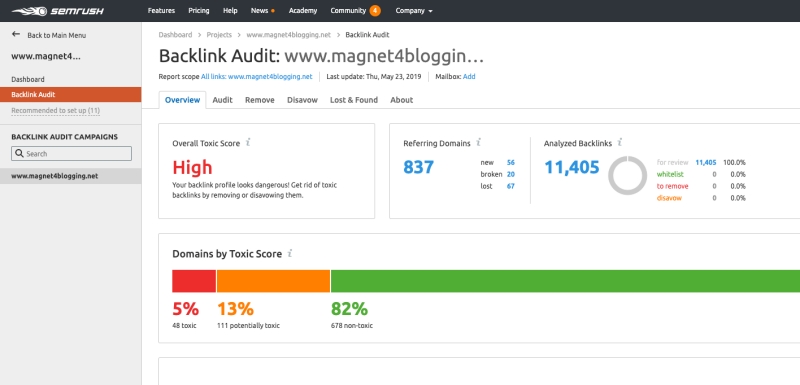Click the All links report scope link

[256, 76]
